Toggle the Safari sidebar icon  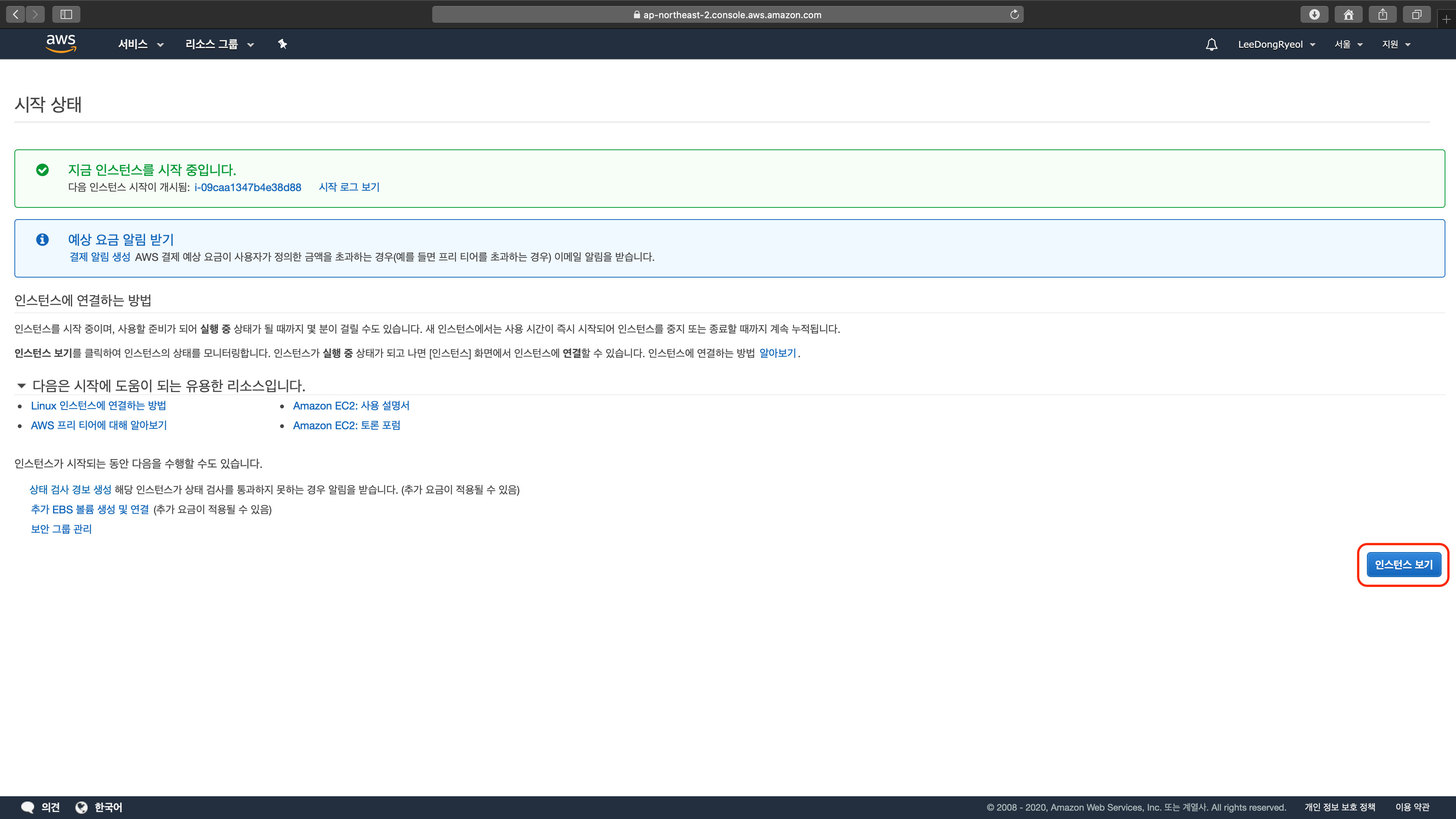(x=66, y=15)
